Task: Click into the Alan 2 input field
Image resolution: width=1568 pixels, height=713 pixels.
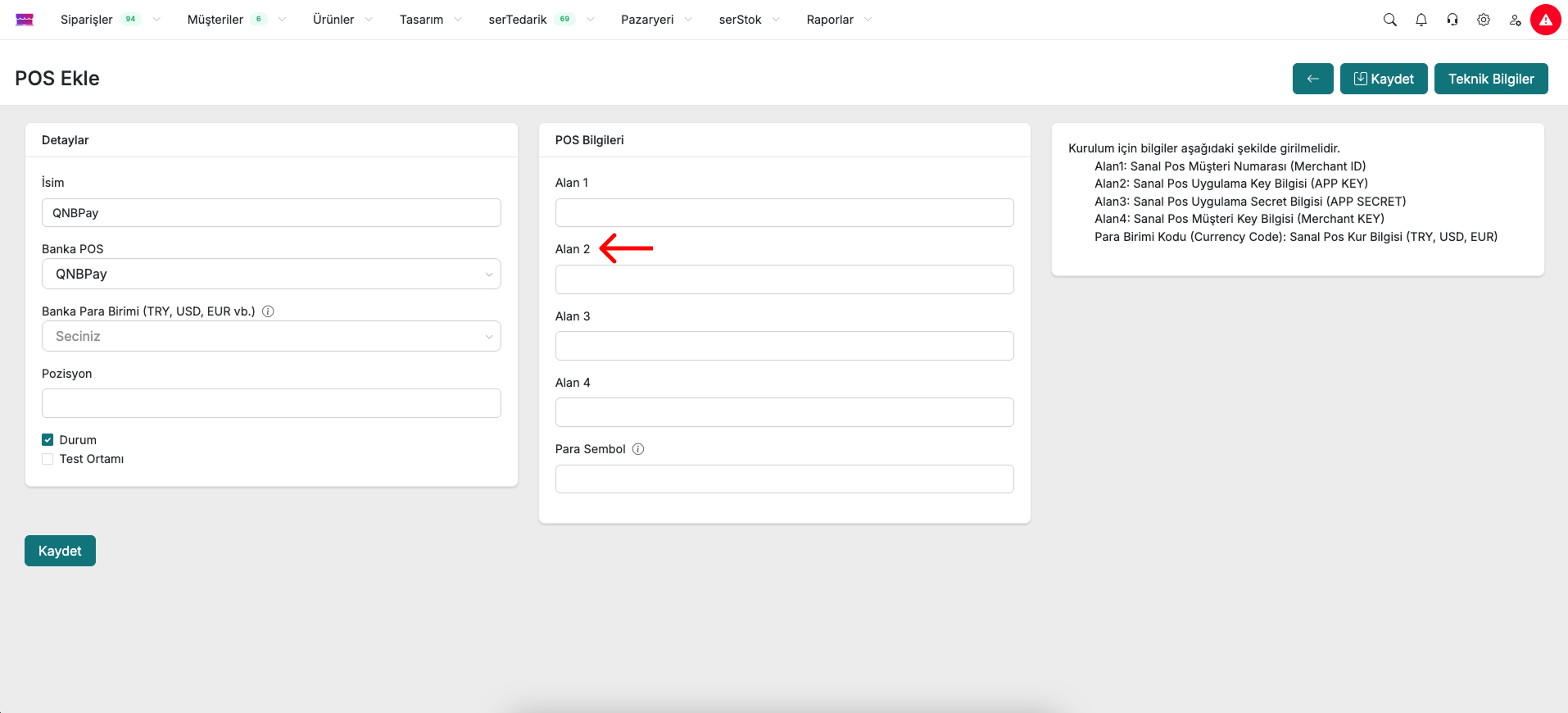Action: point(784,279)
